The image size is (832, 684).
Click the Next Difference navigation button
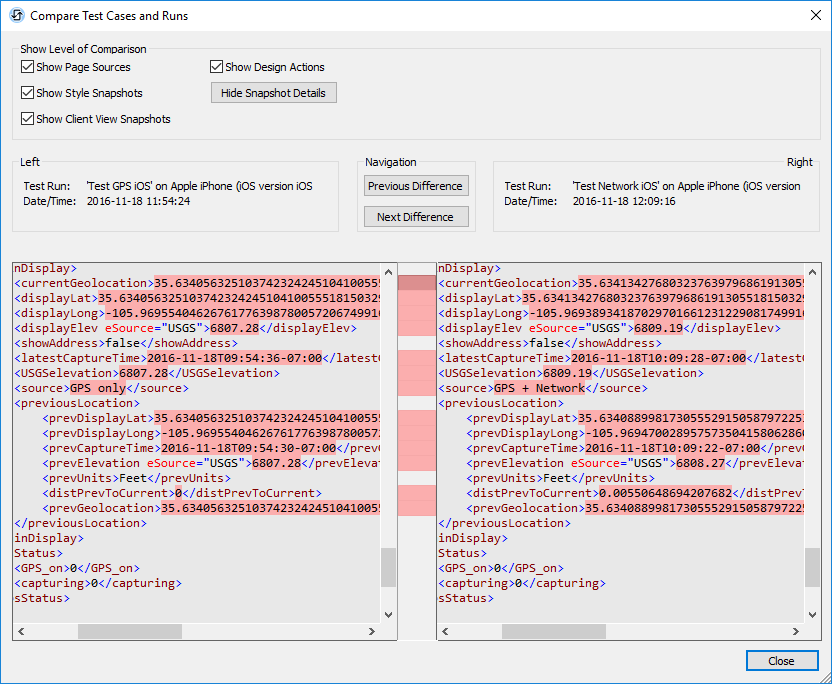[416, 216]
